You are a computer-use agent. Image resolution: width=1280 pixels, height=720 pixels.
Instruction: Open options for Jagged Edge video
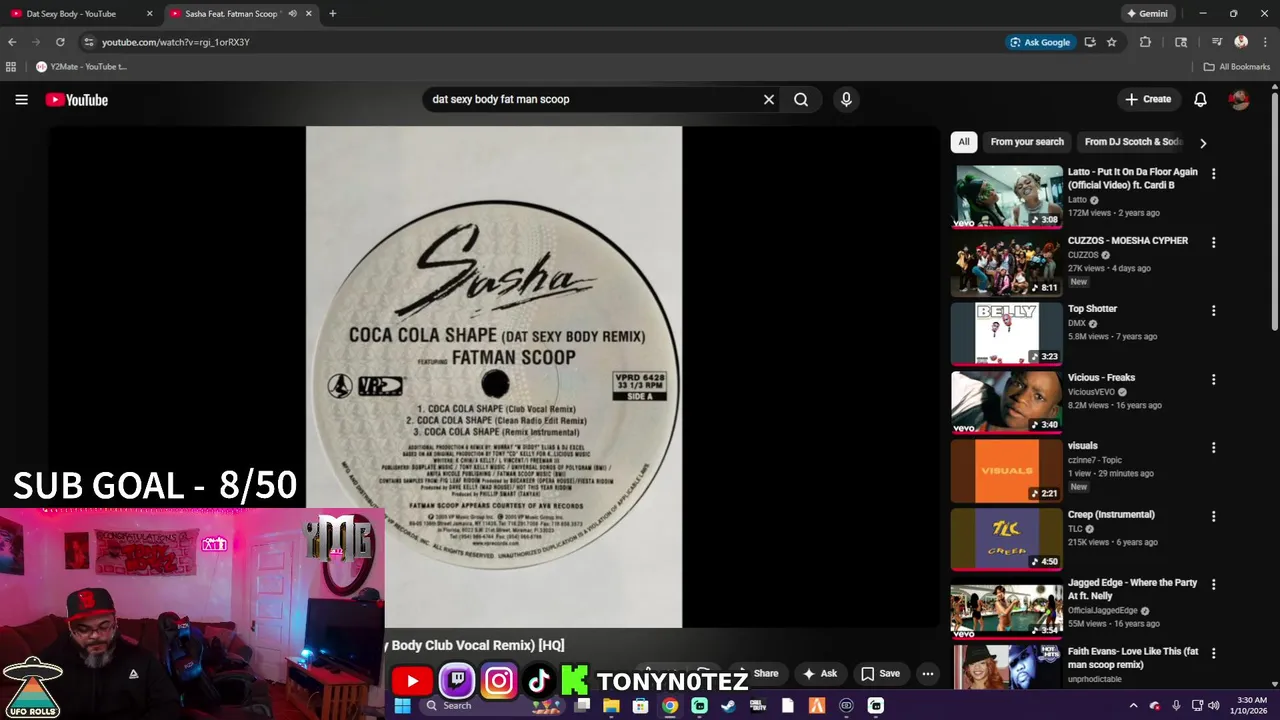coord(1214,585)
